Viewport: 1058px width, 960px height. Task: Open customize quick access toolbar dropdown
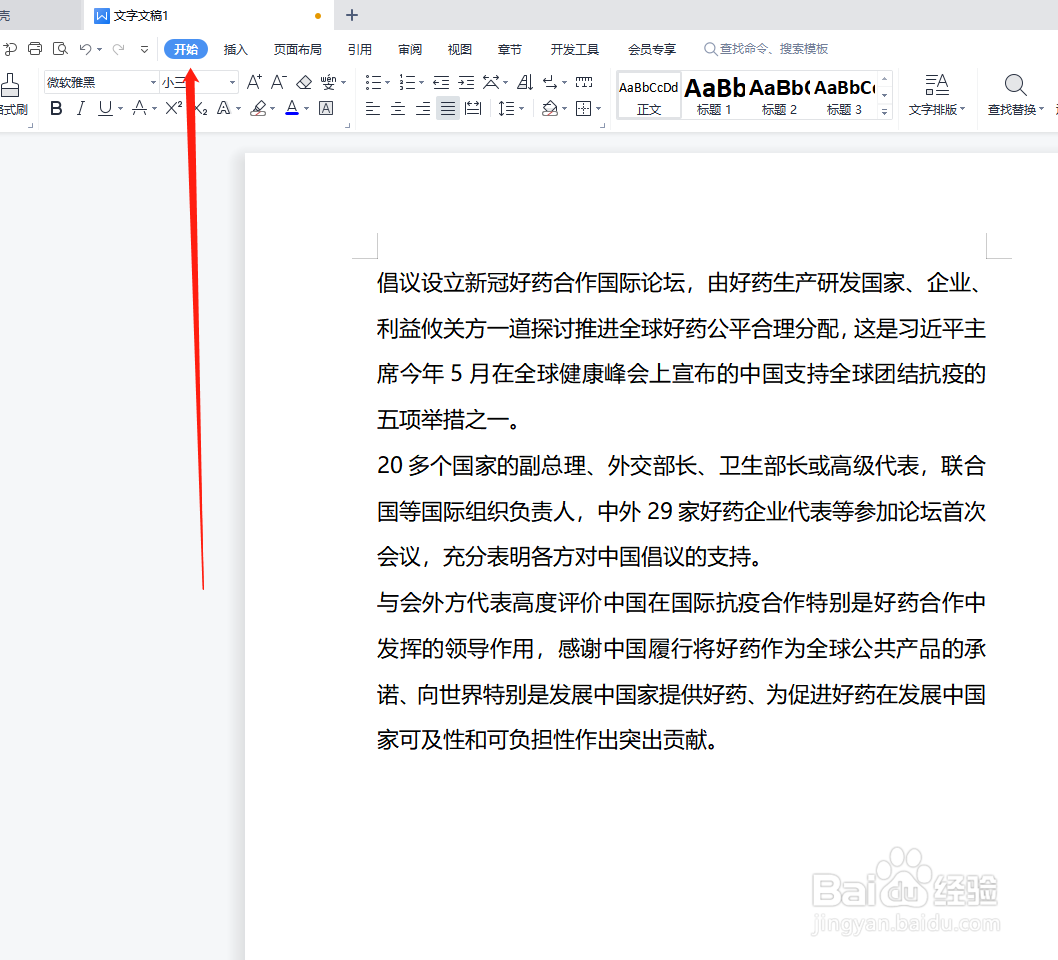[144, 49]
